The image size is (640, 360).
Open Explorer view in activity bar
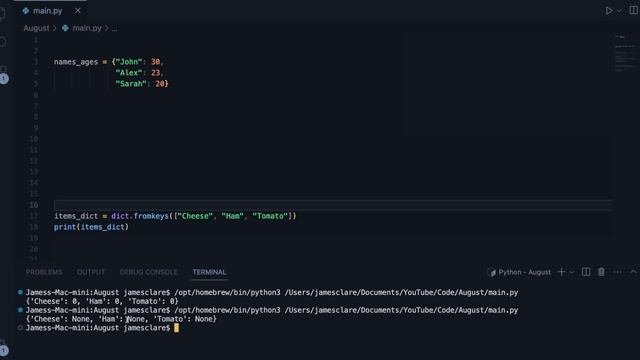pyautogui.click(x=2, y=14)
